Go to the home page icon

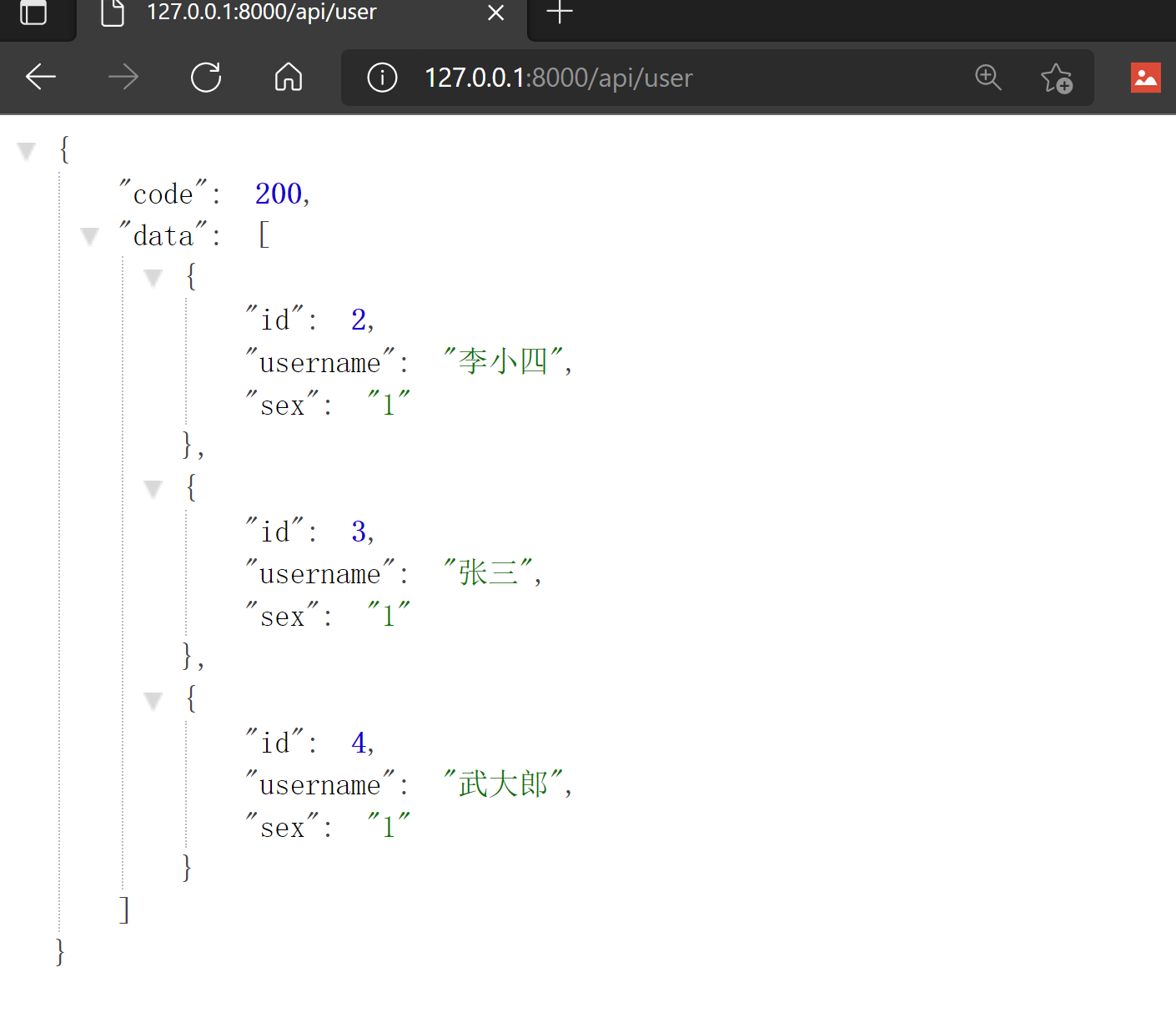289,78
